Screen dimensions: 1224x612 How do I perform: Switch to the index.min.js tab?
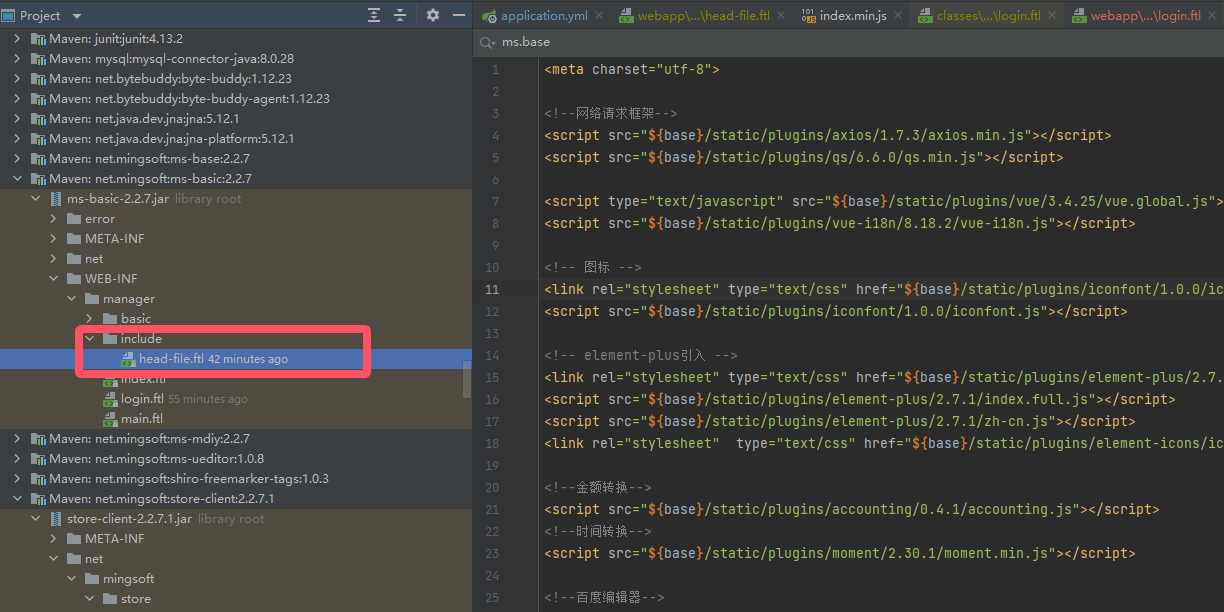(852, 16)
